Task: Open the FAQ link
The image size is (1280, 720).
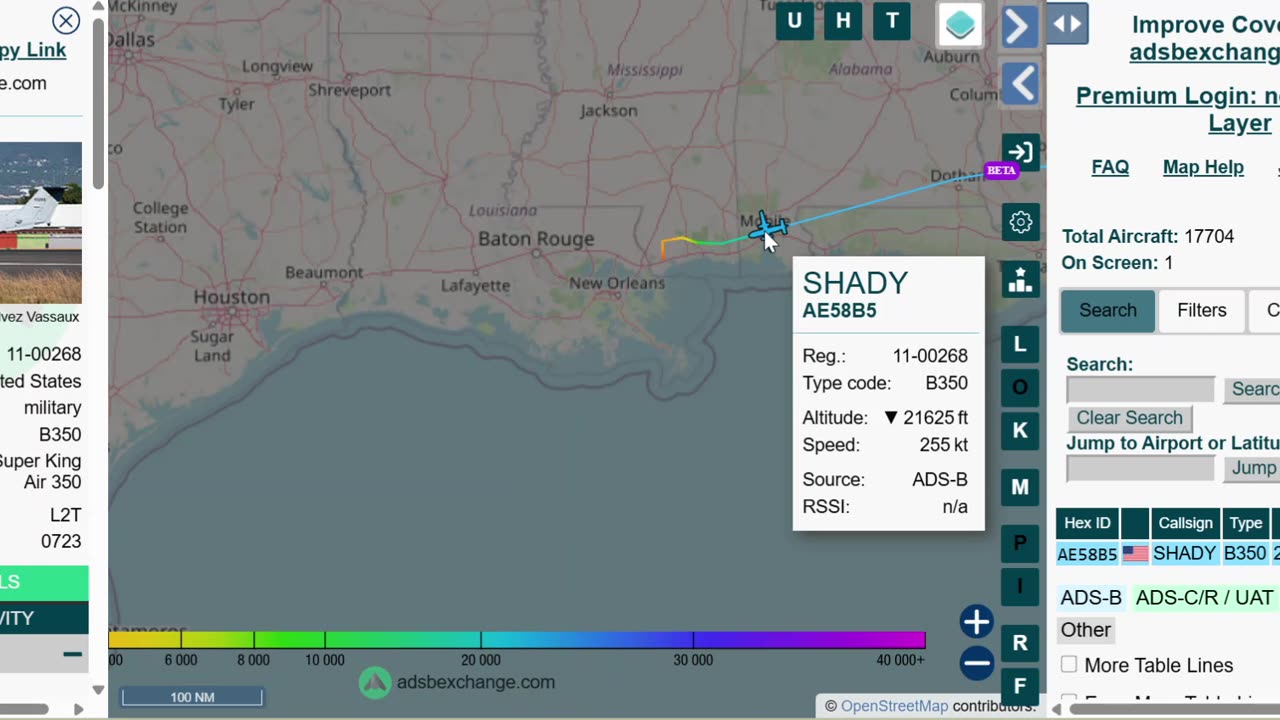Action: [x=1110, y=167]
